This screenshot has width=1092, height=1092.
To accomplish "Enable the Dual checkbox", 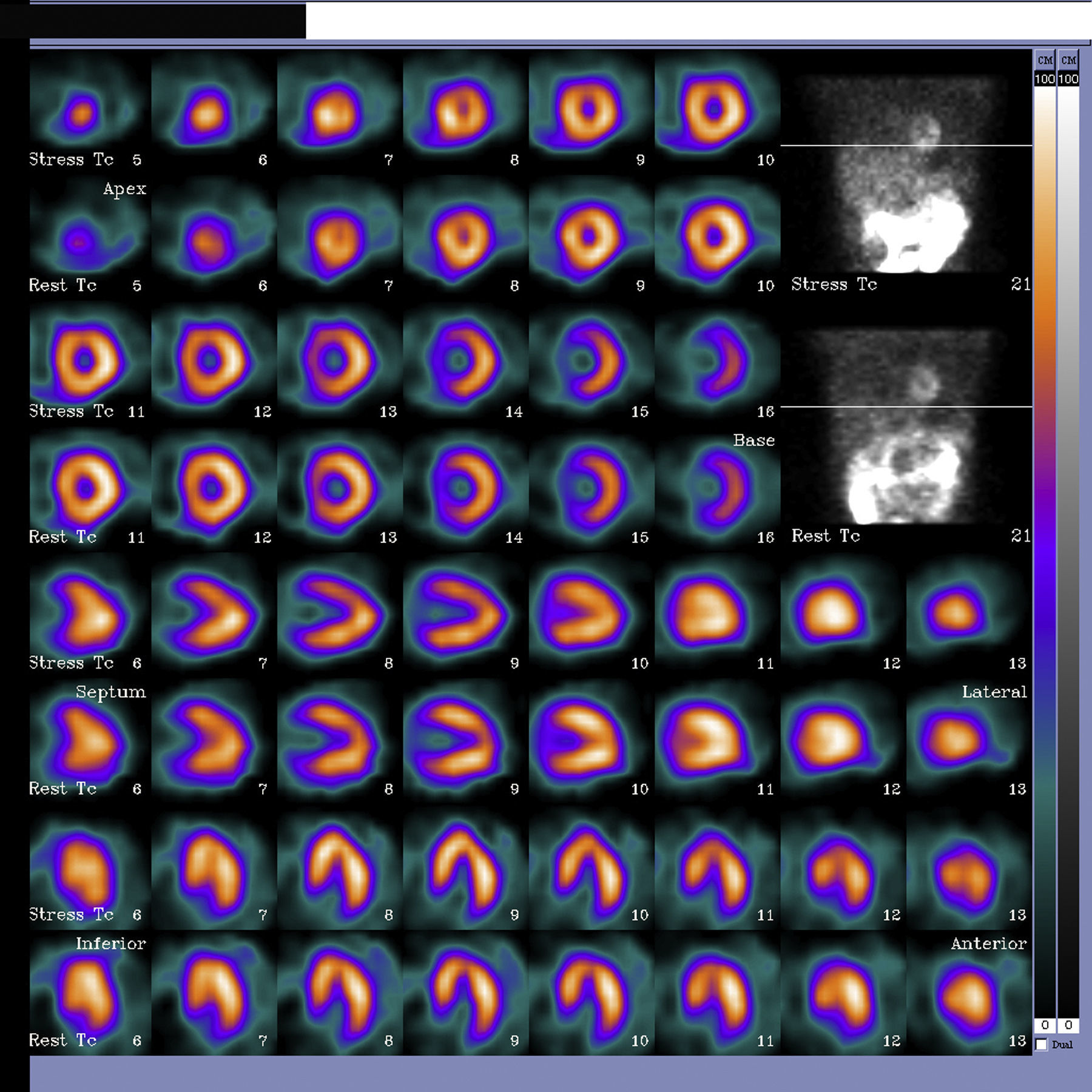I will [x=1042, y=1044].
